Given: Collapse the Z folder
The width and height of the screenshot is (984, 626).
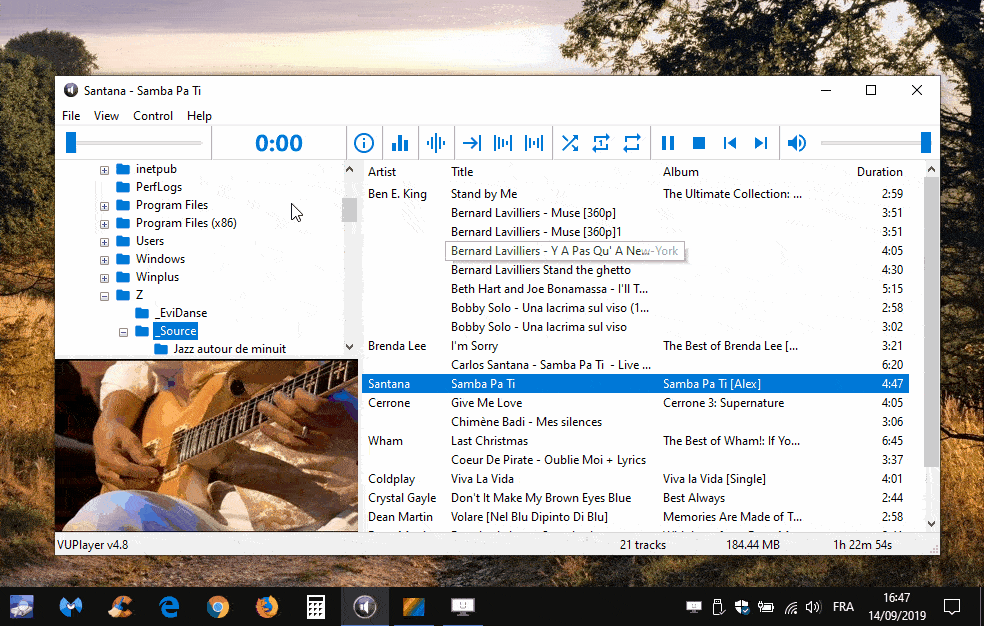Looking at the screenshot, I should (104, 296).
